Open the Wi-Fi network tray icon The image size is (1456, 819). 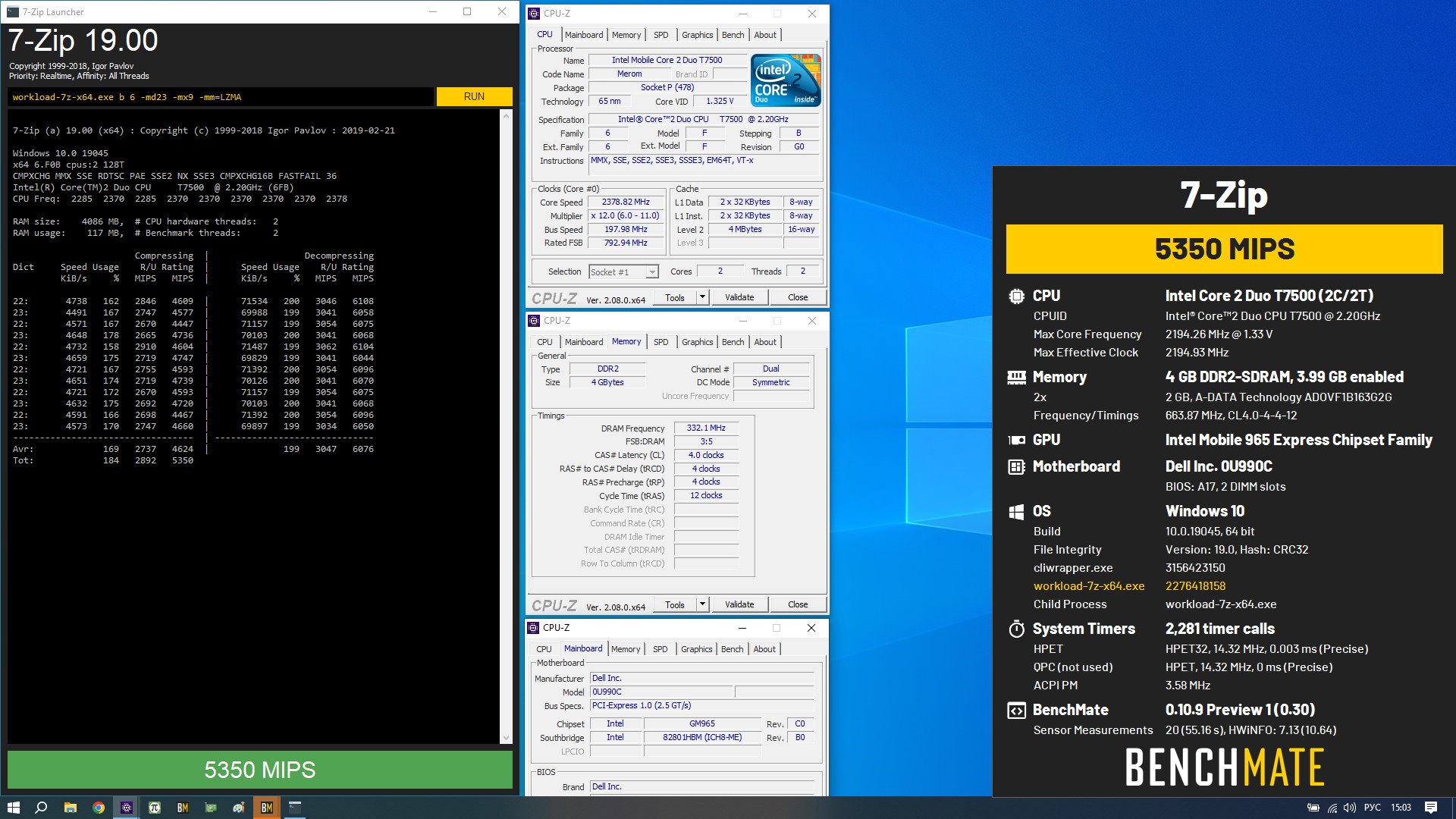click(1332, 808)
